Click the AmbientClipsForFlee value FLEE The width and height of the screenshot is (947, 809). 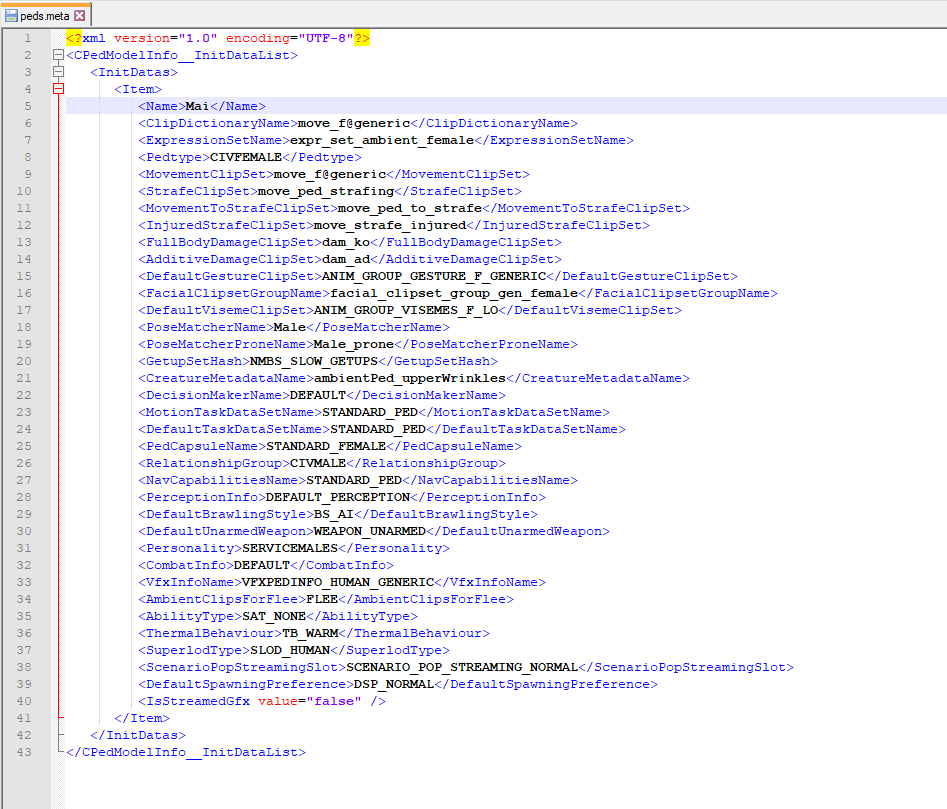pyautogui.click(x=322, y=599)
